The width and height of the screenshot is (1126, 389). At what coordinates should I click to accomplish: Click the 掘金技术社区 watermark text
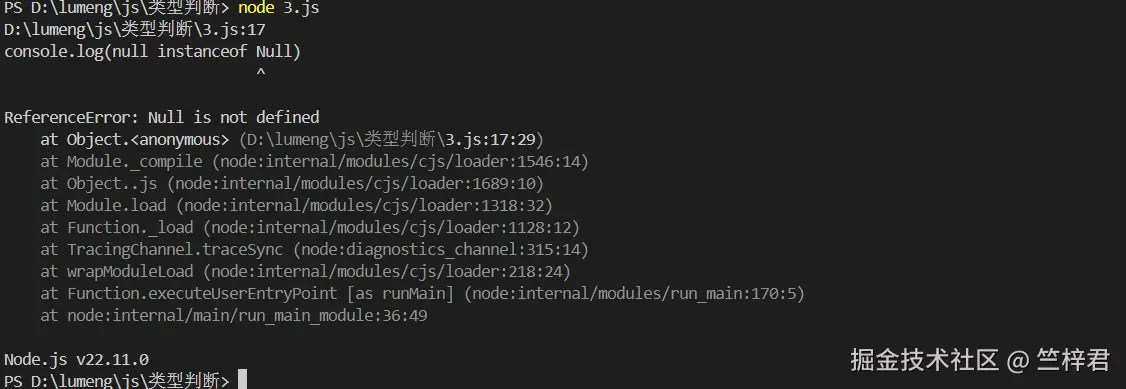point(924,360)
